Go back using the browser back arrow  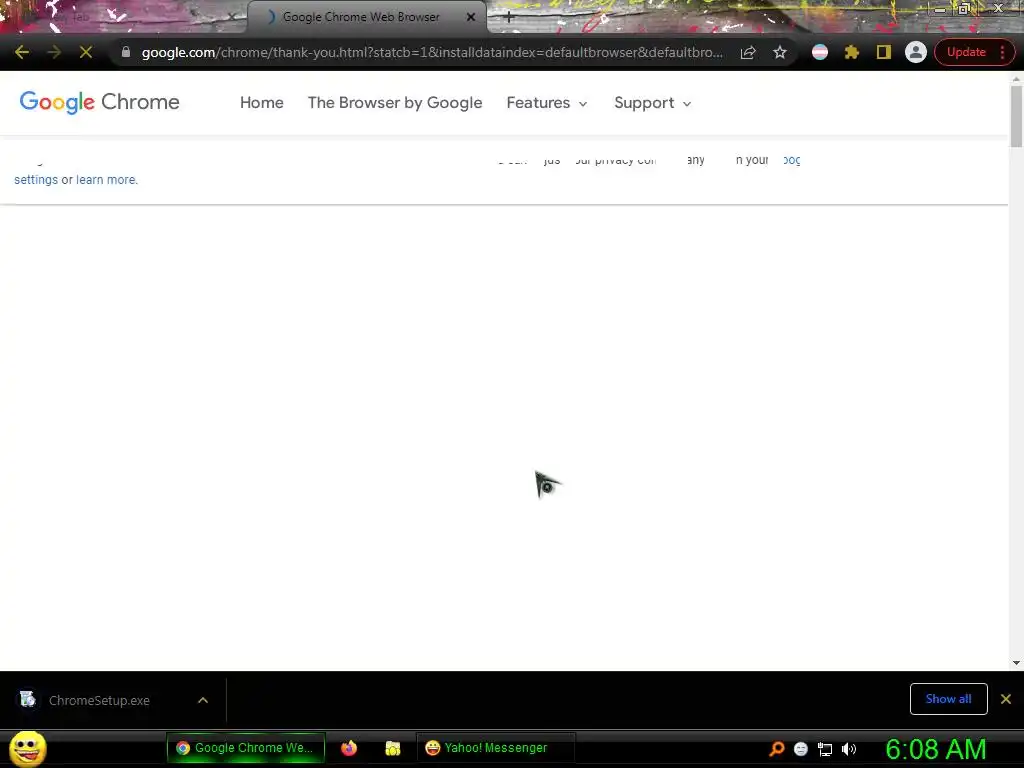point(22,52)
